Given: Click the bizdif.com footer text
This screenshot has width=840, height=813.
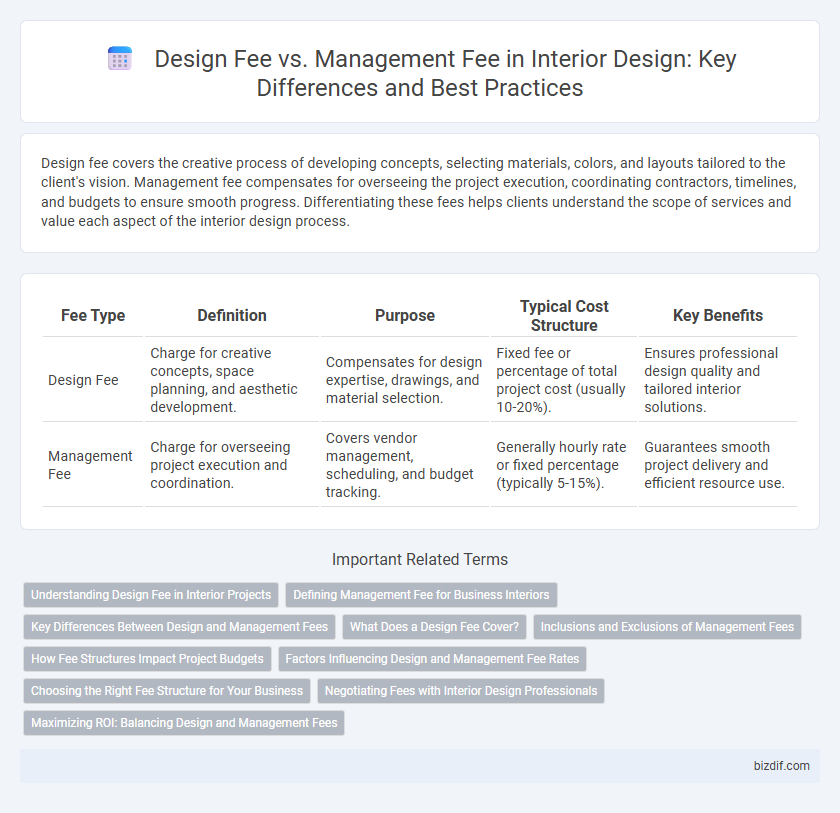Looking at the screenshot, I should tap(782, 766).
